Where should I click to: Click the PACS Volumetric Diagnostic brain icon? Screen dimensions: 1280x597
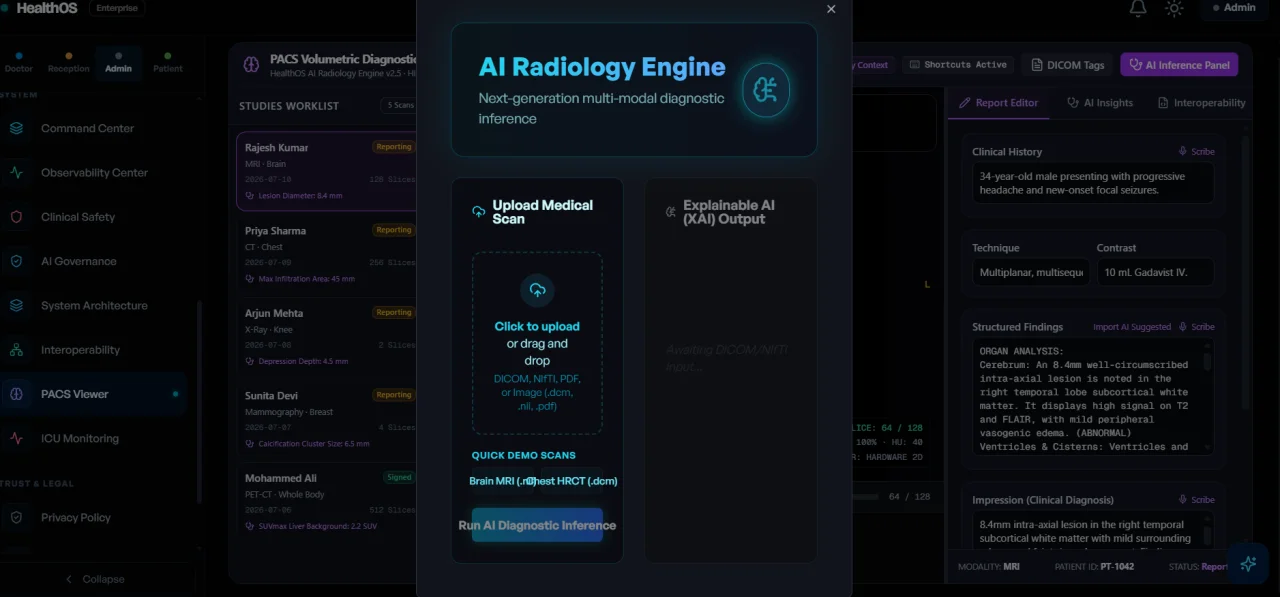point(252,65)
